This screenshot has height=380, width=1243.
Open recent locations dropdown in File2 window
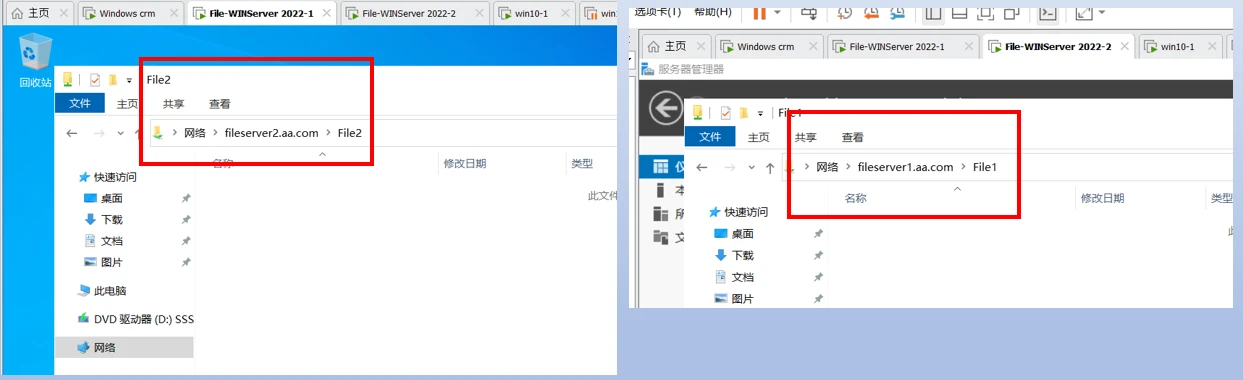(x=121, y=133)
